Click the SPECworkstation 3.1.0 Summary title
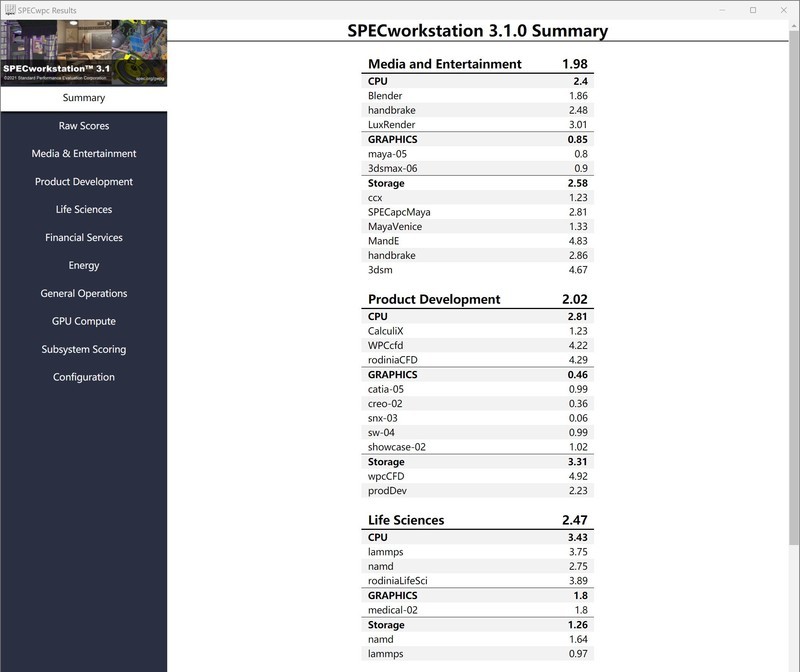This screenshot has height=672, width=800. point(478,31)
